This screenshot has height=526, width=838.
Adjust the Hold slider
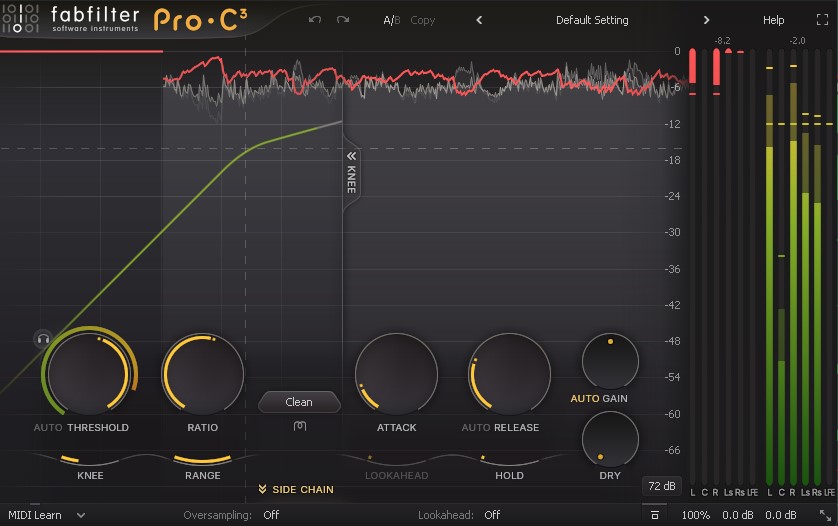pyautogui.click(x=509, y=460)
